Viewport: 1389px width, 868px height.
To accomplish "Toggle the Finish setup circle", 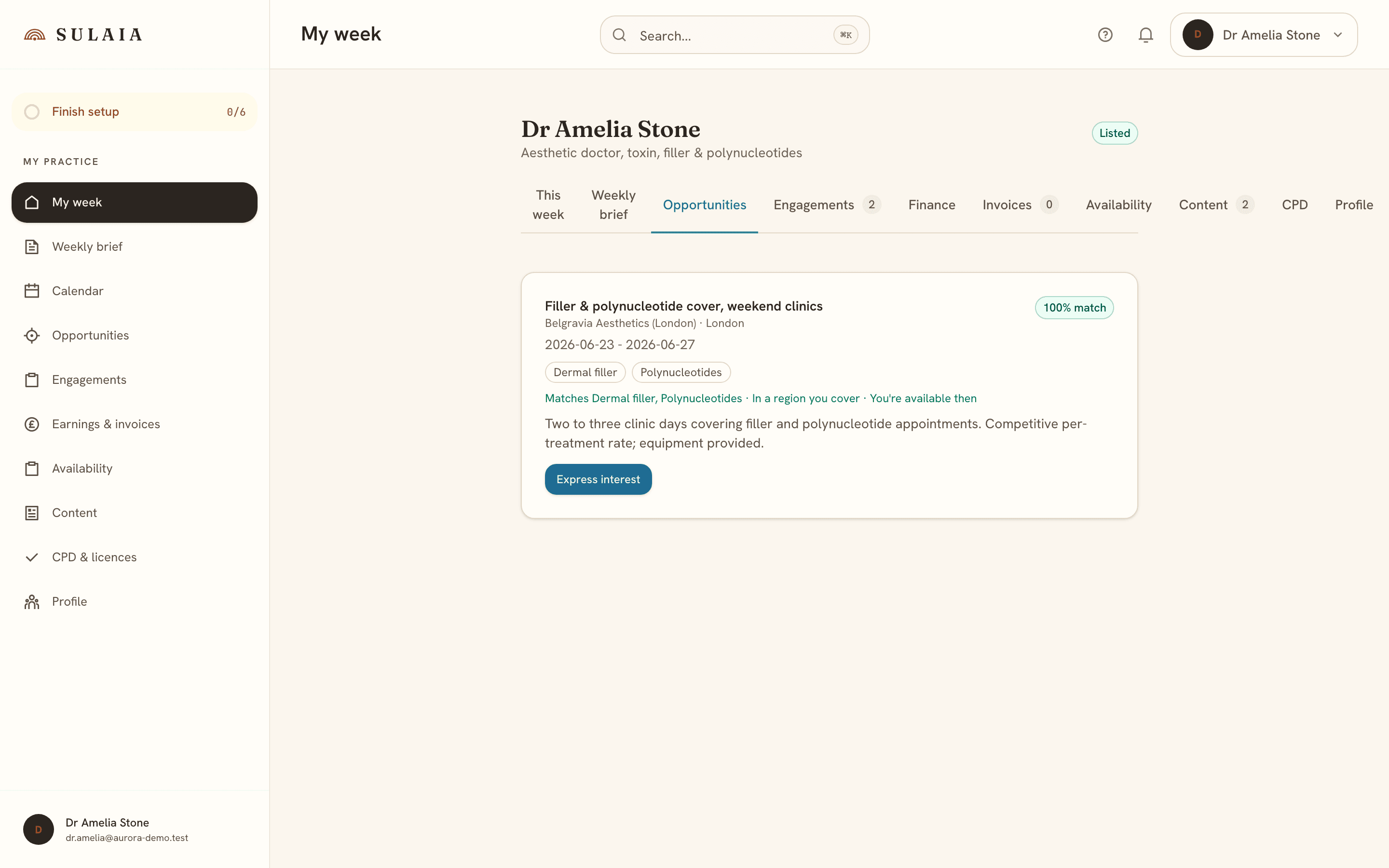I will coord(32,112).
